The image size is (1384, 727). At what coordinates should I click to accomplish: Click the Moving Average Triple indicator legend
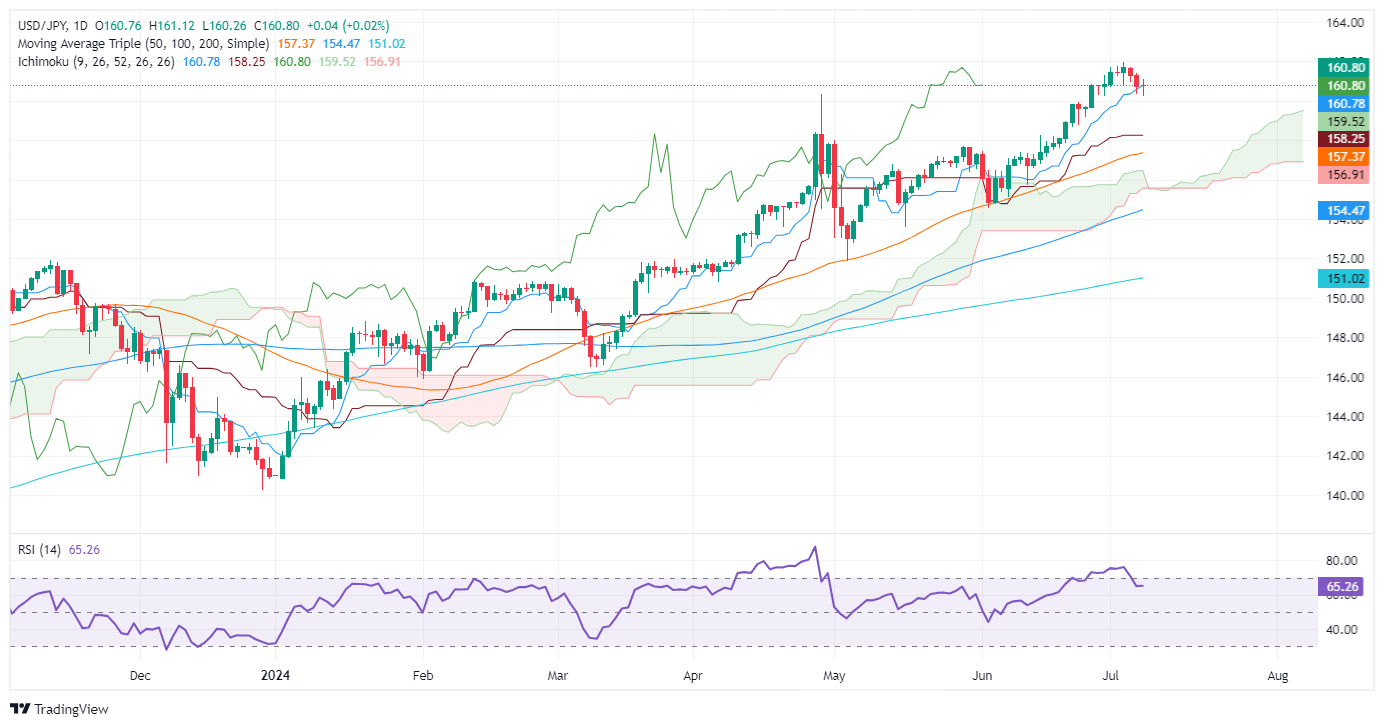pyautogui.click(x=140, y=44)
